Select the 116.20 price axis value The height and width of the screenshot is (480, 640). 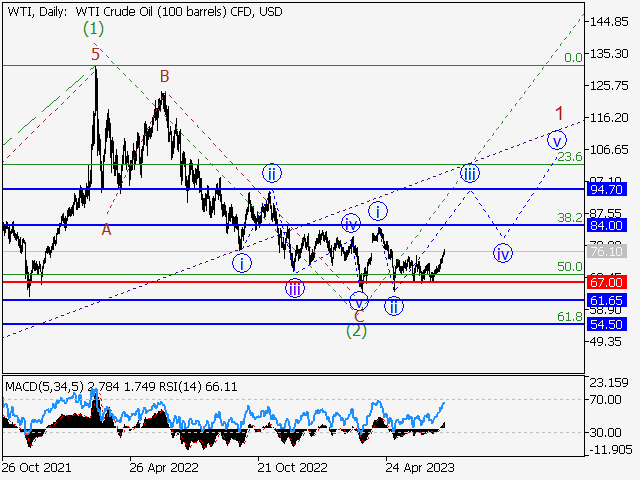pyautogui.click(x=609, y=118)
